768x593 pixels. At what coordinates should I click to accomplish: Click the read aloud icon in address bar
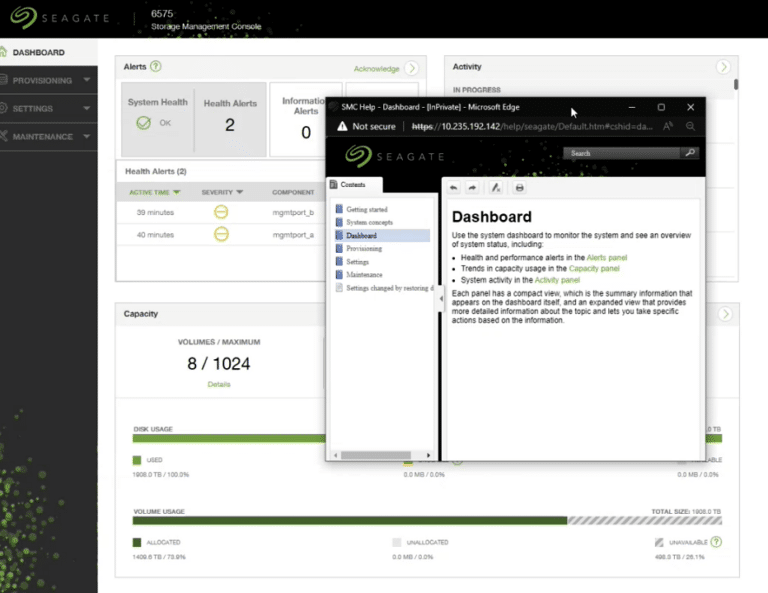668,126
